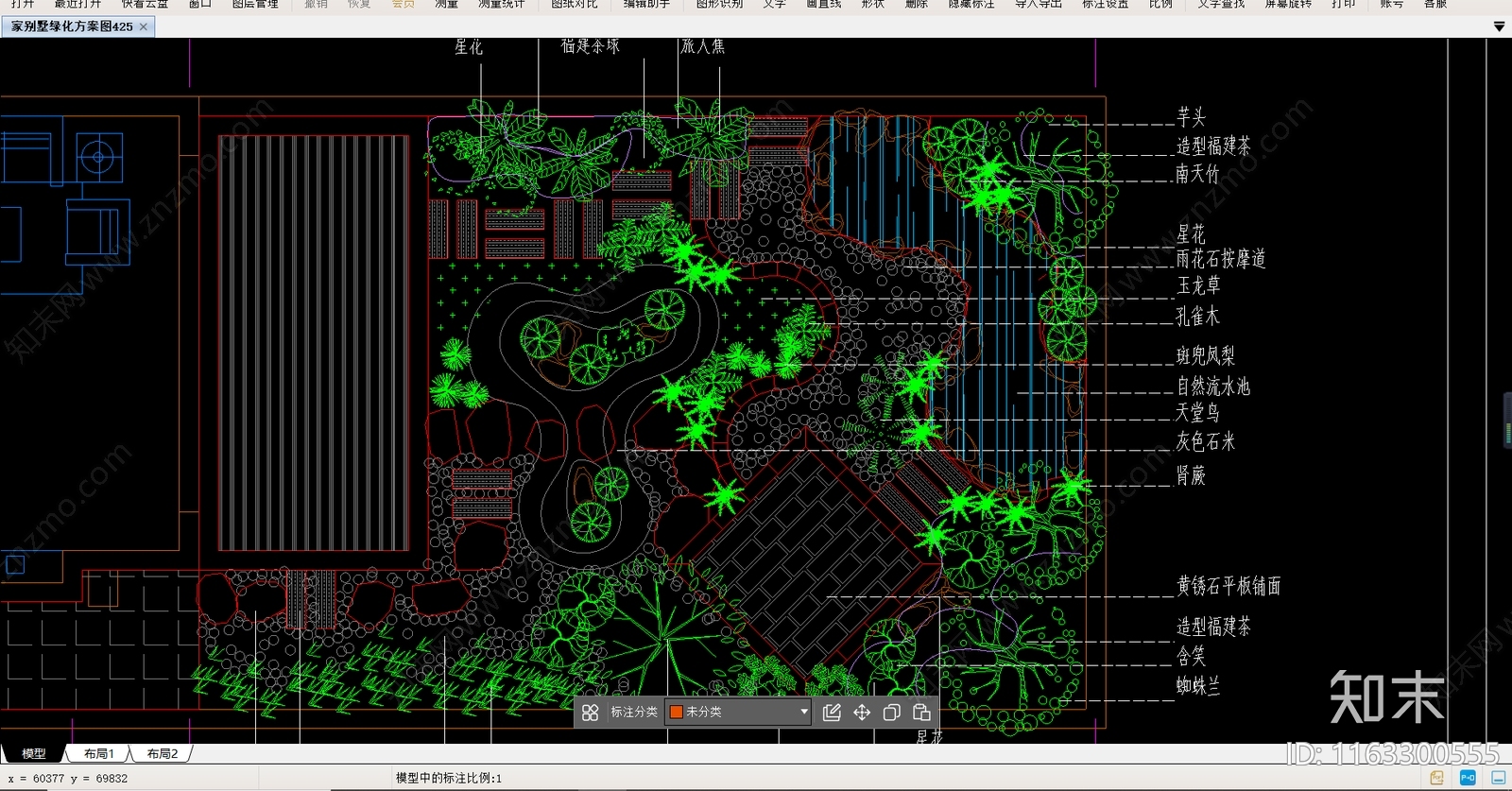The width and height of the screenshot is (1512, 791).
Task: Click the 黄锈石平板铺面 paving label
Action: (x=1228, y=586)
